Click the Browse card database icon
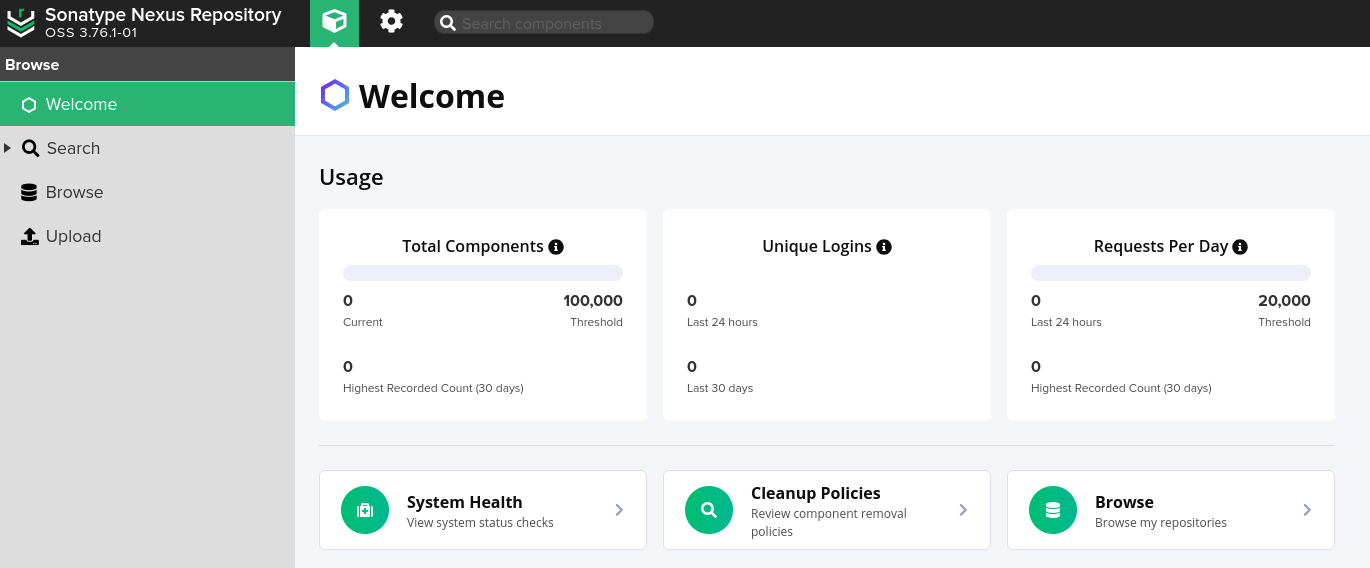 pyautogui.click(x=1053, y=510)
